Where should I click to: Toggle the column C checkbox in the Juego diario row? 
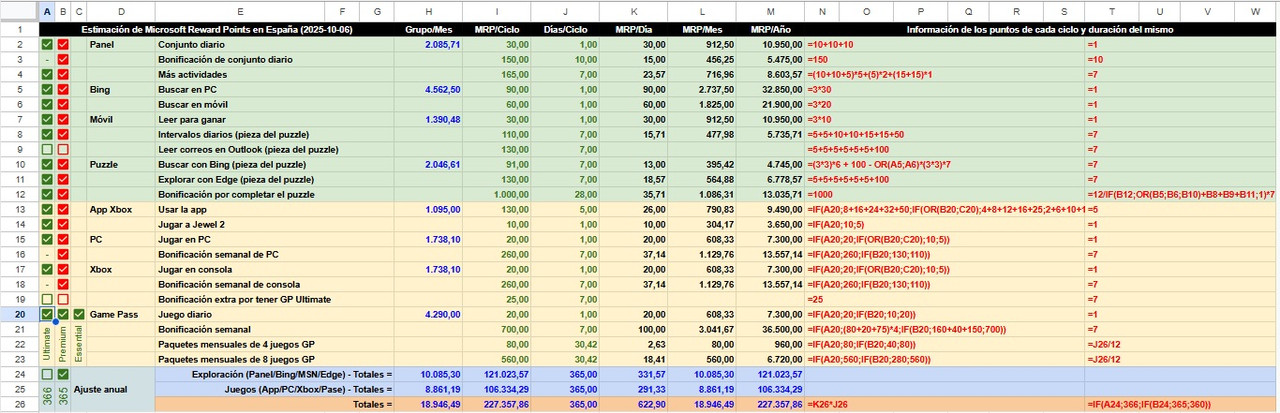(x=80, y=315)
